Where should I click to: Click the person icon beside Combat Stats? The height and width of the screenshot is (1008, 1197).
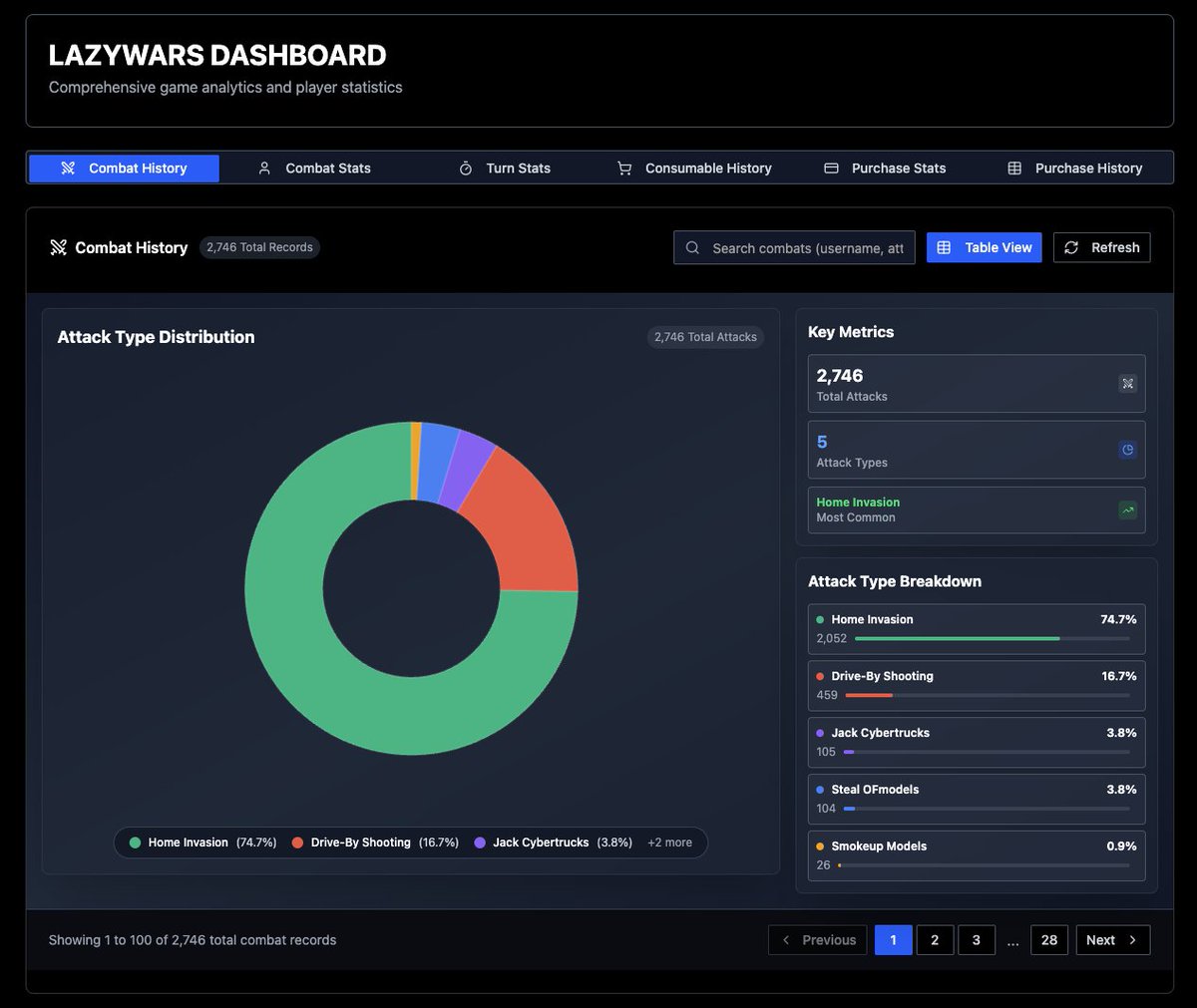(x=264, y=168)
